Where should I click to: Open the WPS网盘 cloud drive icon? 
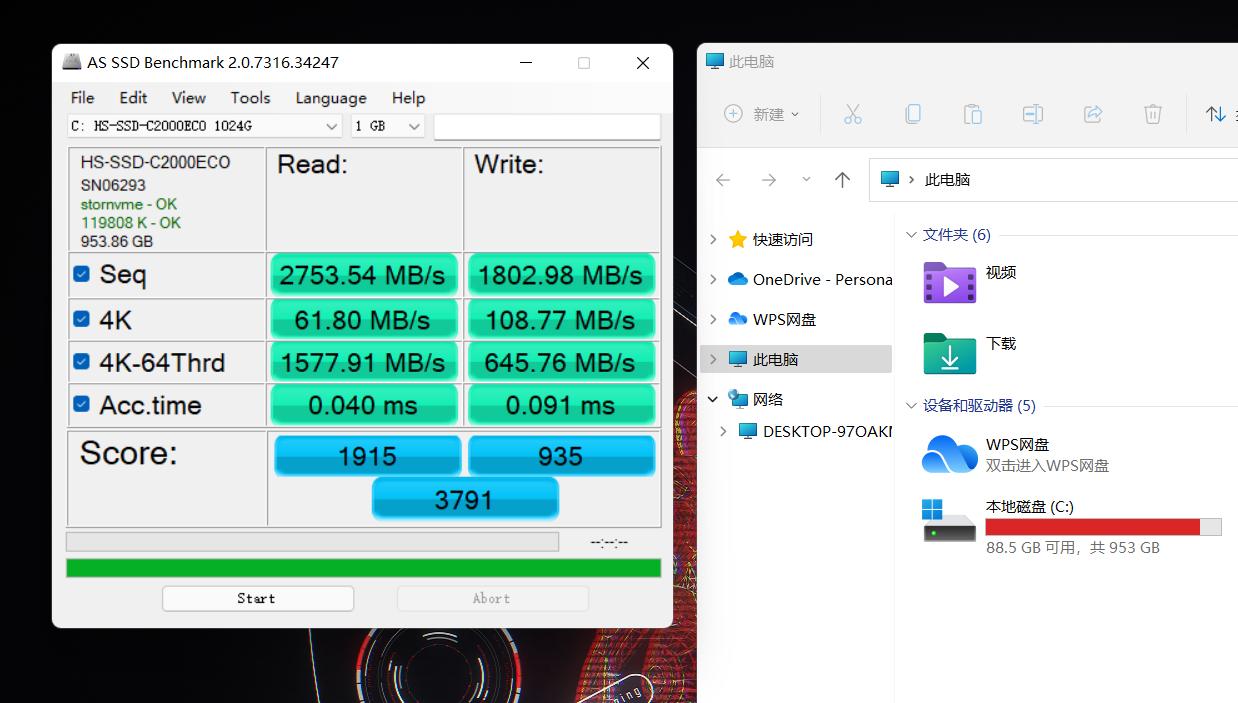tap(949, 455)
